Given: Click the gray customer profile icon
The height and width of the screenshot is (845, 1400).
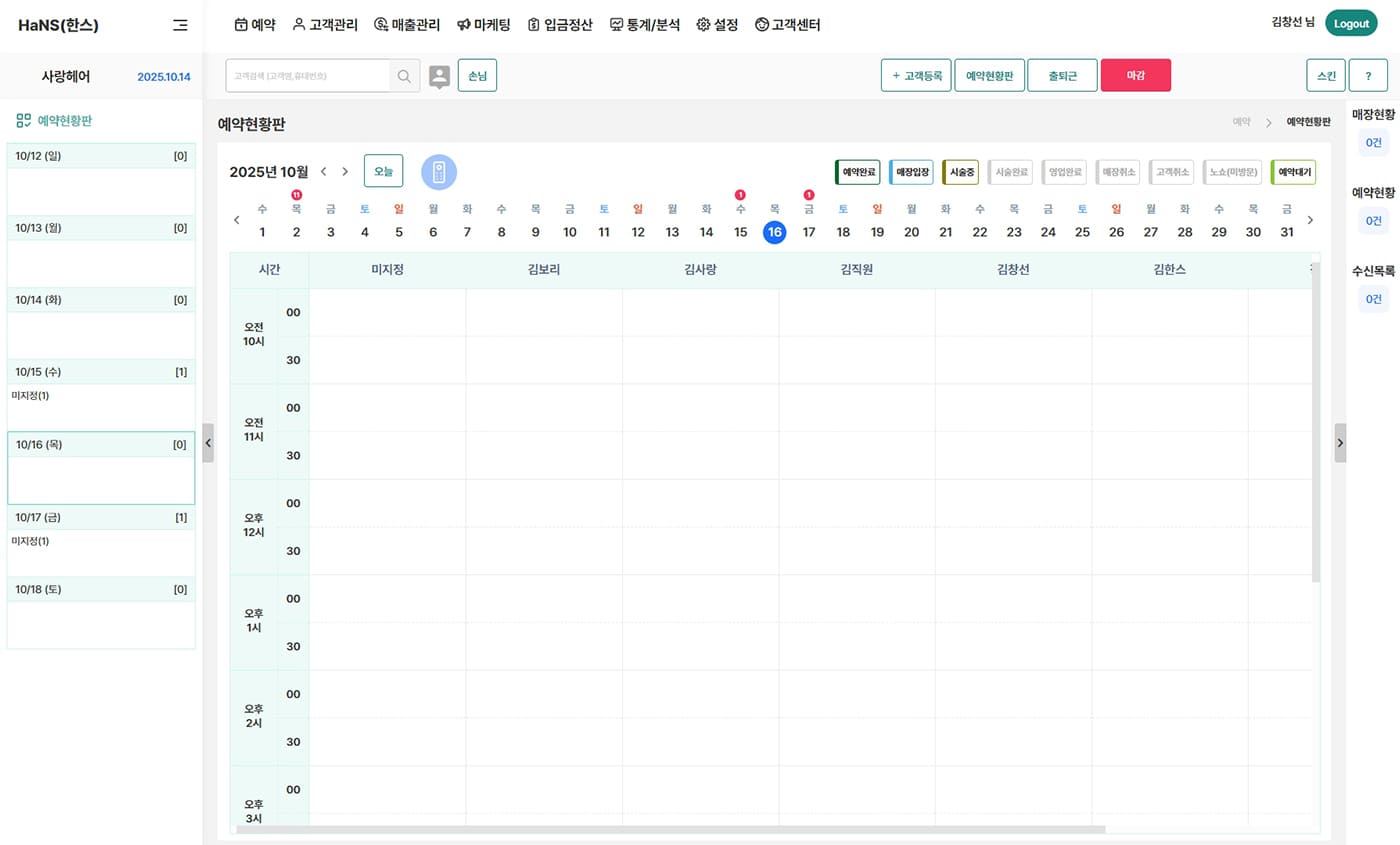Looking at the screenshot, I should tap(439, 76).
